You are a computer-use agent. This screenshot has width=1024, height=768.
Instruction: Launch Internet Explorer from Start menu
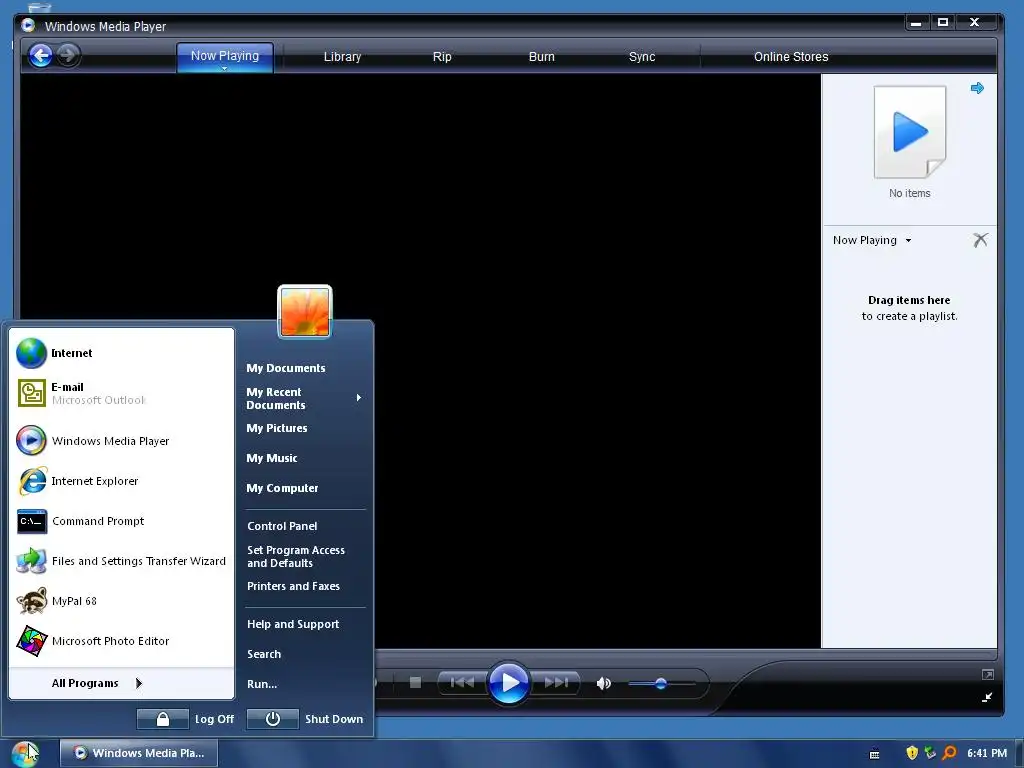122,481
